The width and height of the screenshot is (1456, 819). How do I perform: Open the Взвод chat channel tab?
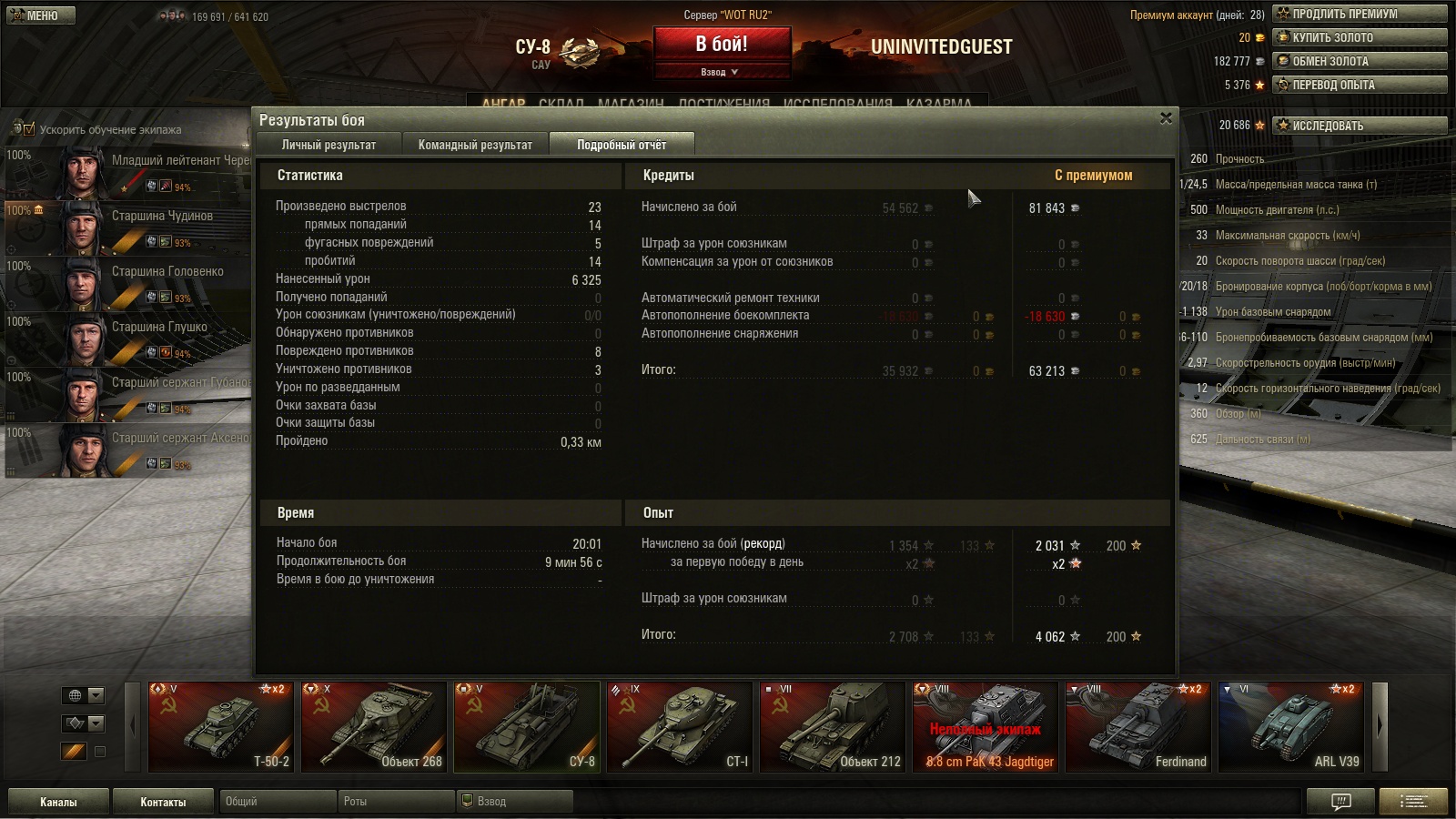514,801
